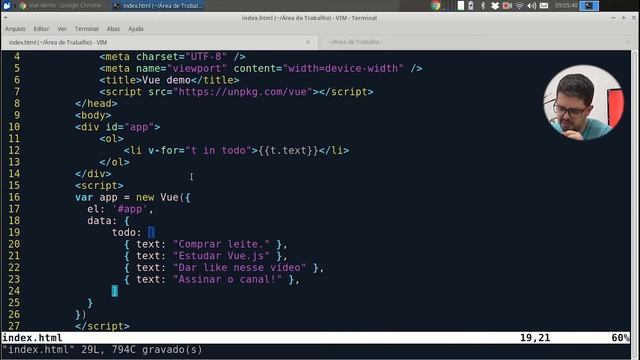640x360 pixels.
Task: Open the battery status indicator
Action: click(x=470, y=6)
